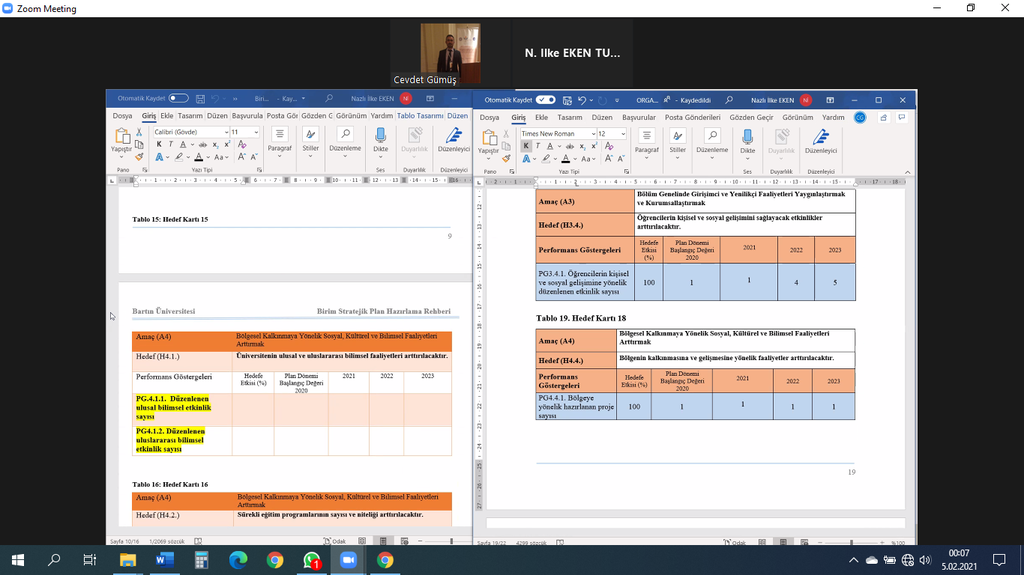Click the share icon in right Word window
Image resolution: width=1024 pixels, height=575 pixels.
point(884,118)
